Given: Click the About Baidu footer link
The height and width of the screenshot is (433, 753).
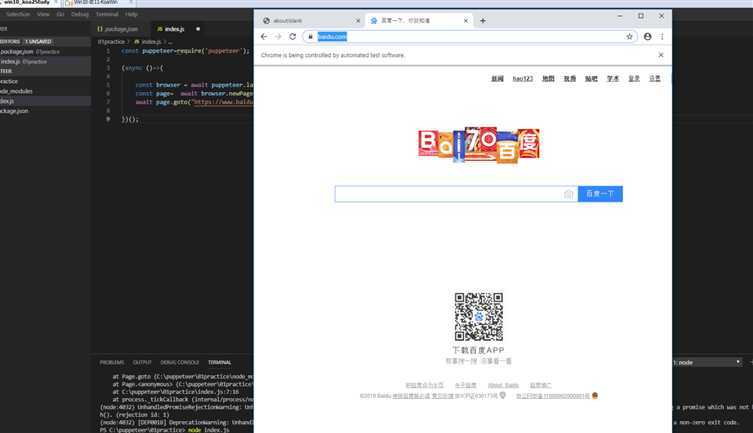Looking at the screenshot, I should tap(503, 385).
